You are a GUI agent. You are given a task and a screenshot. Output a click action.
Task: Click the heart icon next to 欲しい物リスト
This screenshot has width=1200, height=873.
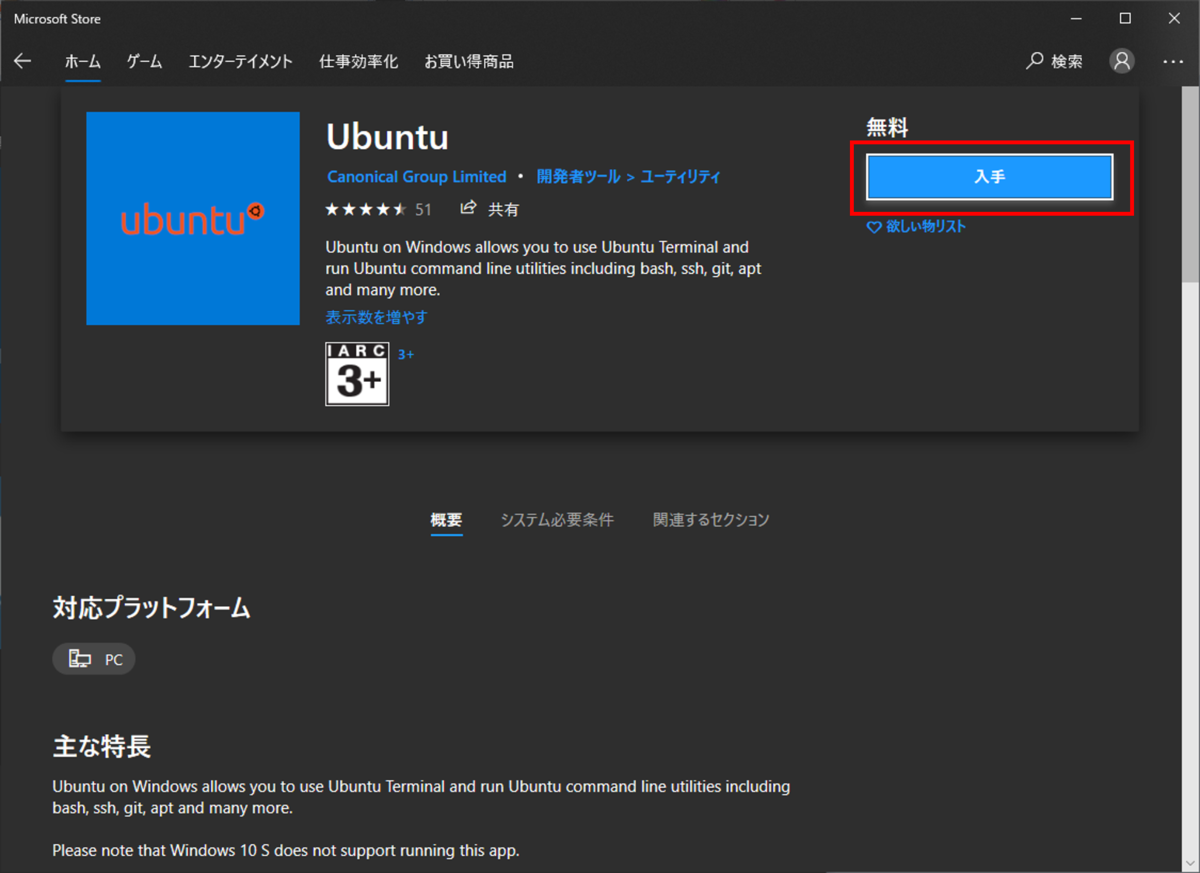coord(875,226)
